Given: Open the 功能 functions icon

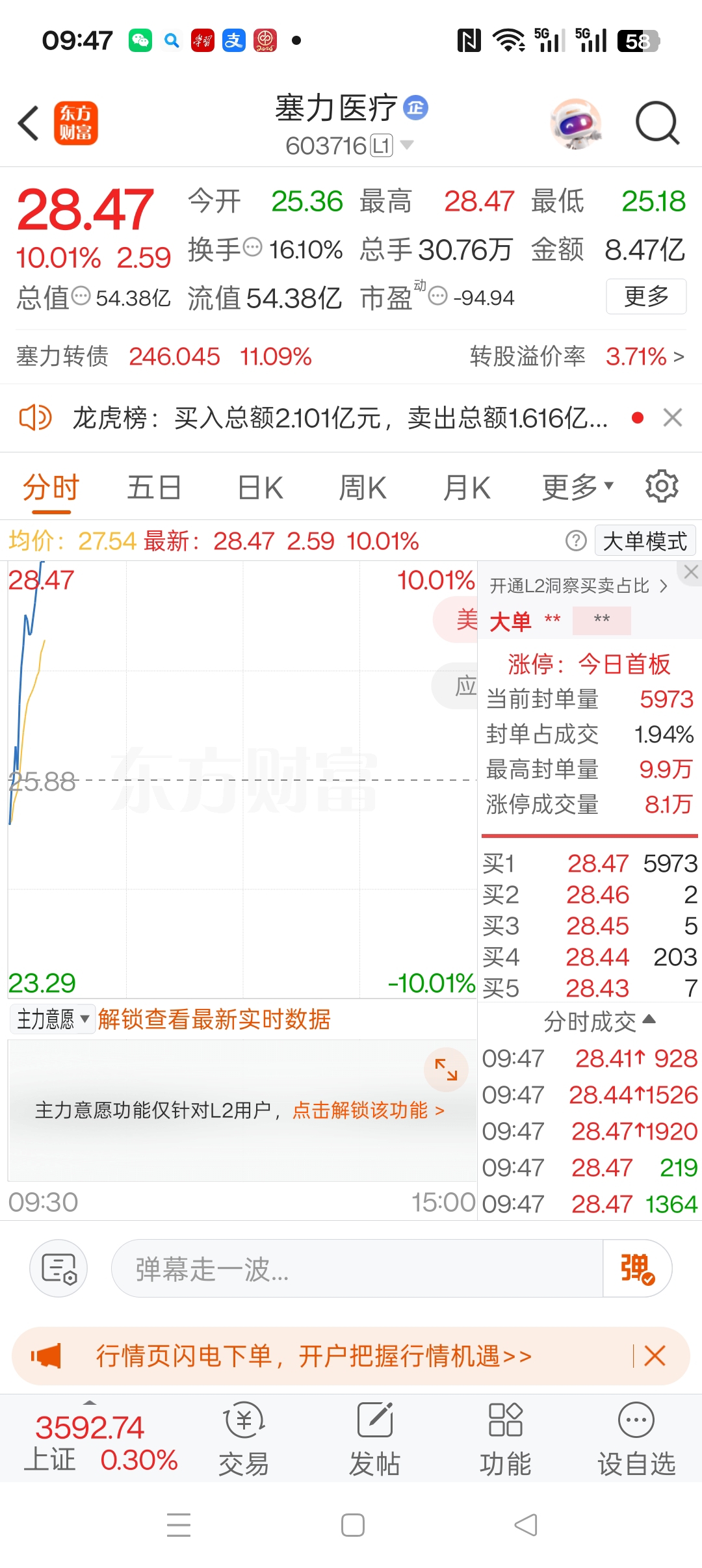Looking at the screenshot, I should pos(506,1439).
